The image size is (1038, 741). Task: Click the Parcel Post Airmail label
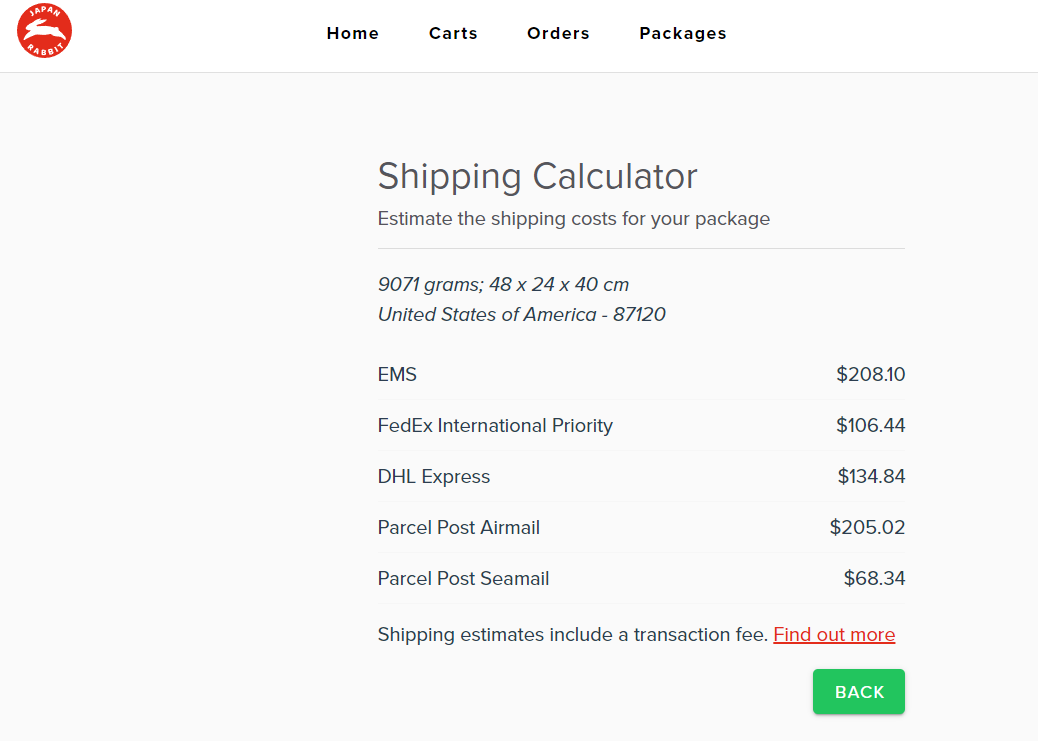(x=459, y=528)
